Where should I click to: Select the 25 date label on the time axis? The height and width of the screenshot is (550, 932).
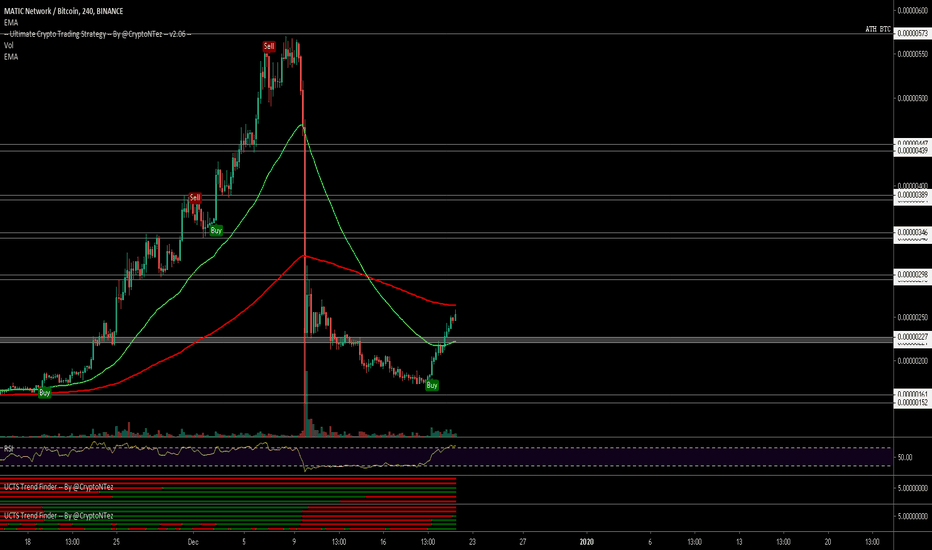[116, 542]
